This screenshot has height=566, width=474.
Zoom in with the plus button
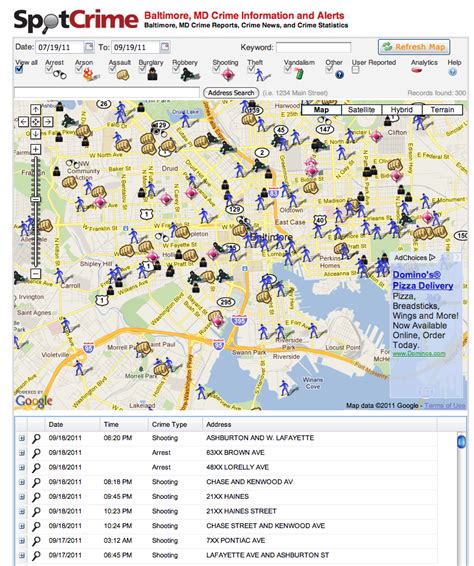35,149
